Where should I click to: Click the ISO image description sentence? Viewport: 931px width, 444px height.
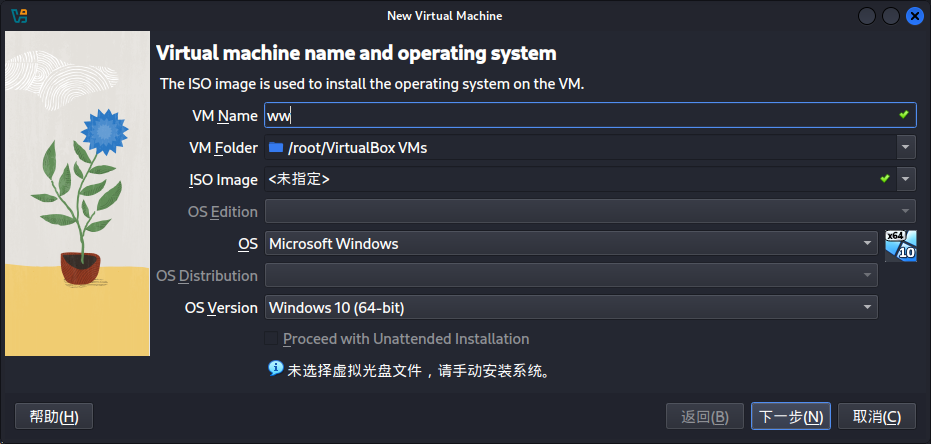tap(372, 84)
